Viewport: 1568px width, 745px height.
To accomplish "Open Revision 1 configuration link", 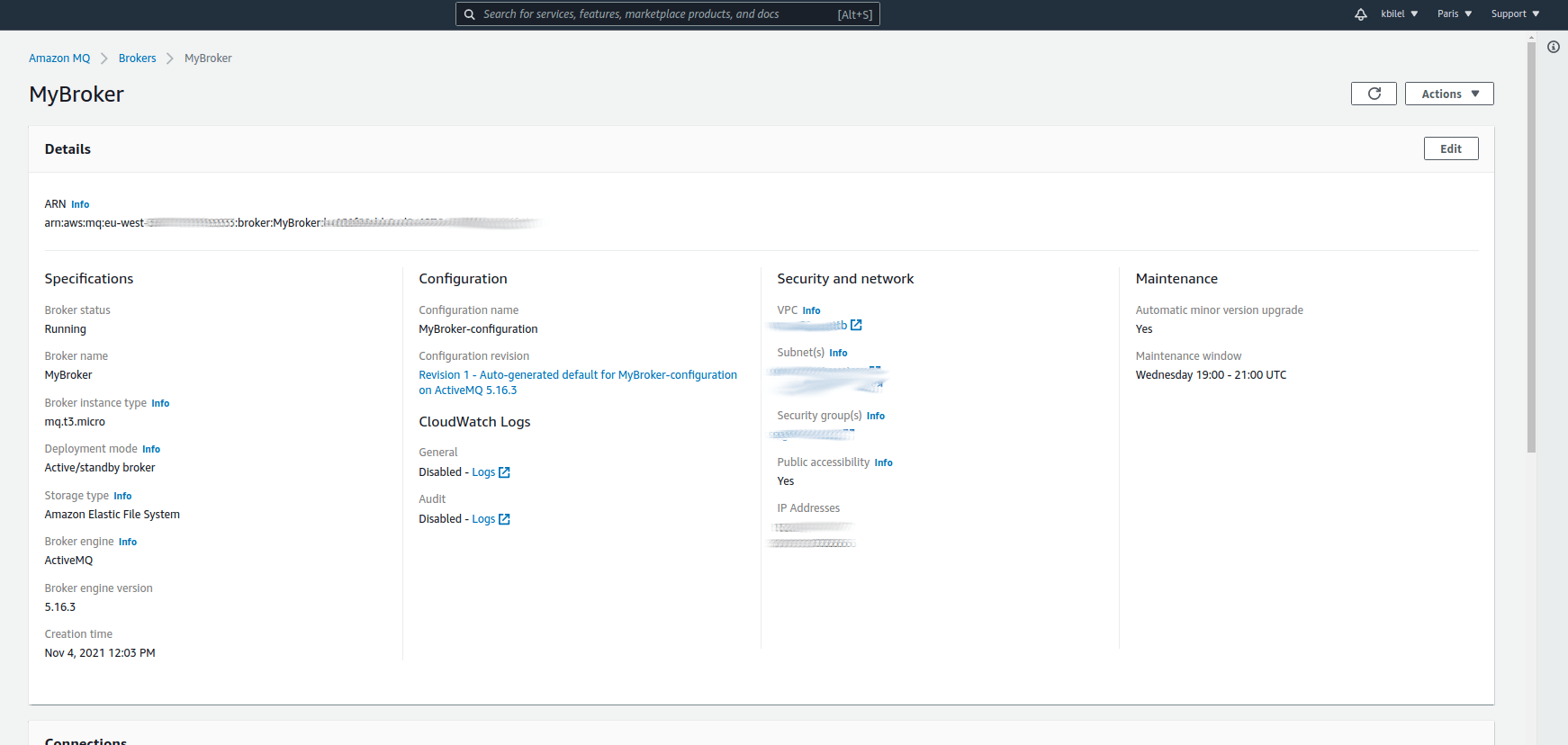I will (578, 382).
